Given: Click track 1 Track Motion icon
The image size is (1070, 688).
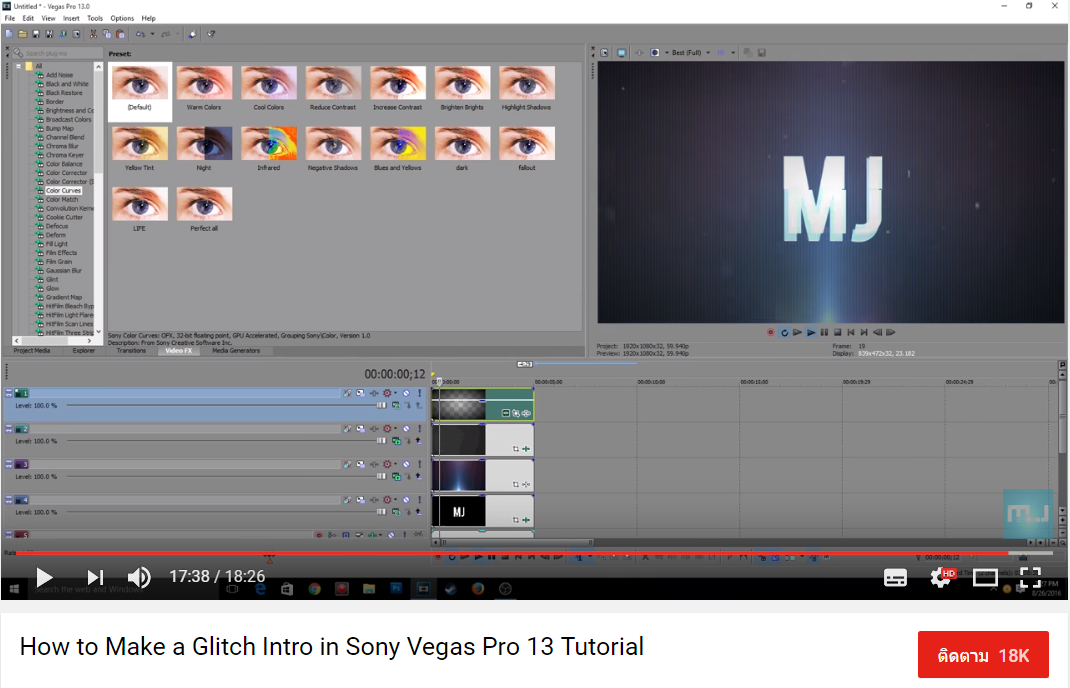Looking at the screenshot, I should point(360,393).
